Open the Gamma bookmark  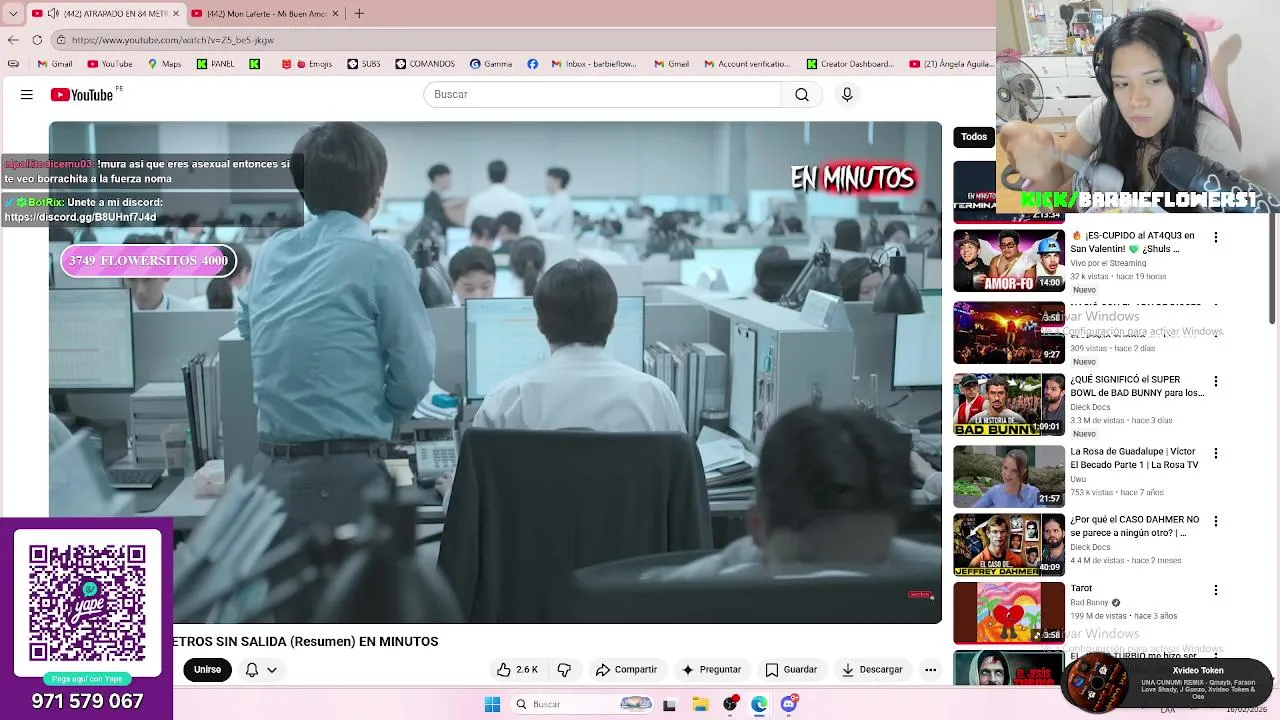[x=491, y=64]
